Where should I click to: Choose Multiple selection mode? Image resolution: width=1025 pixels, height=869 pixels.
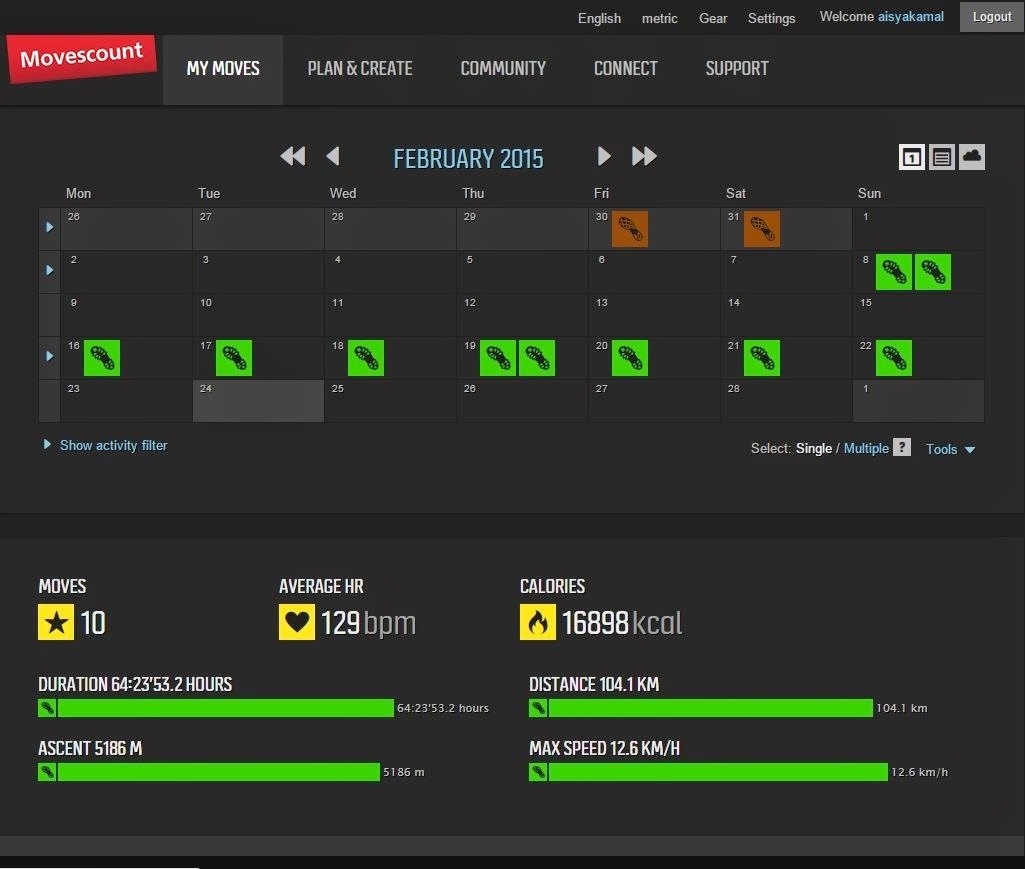(866, 449)
